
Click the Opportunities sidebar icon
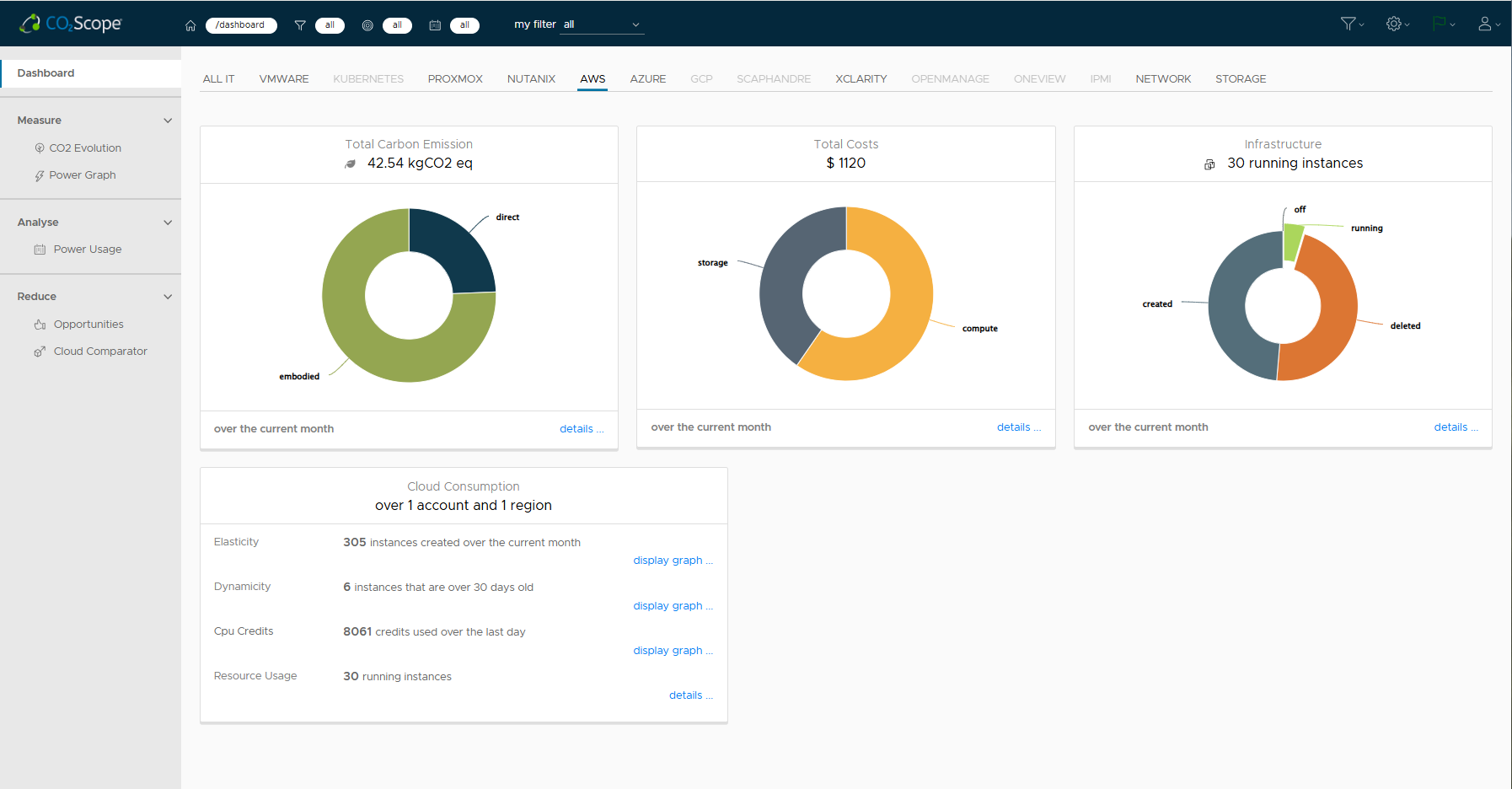point(40,325)
